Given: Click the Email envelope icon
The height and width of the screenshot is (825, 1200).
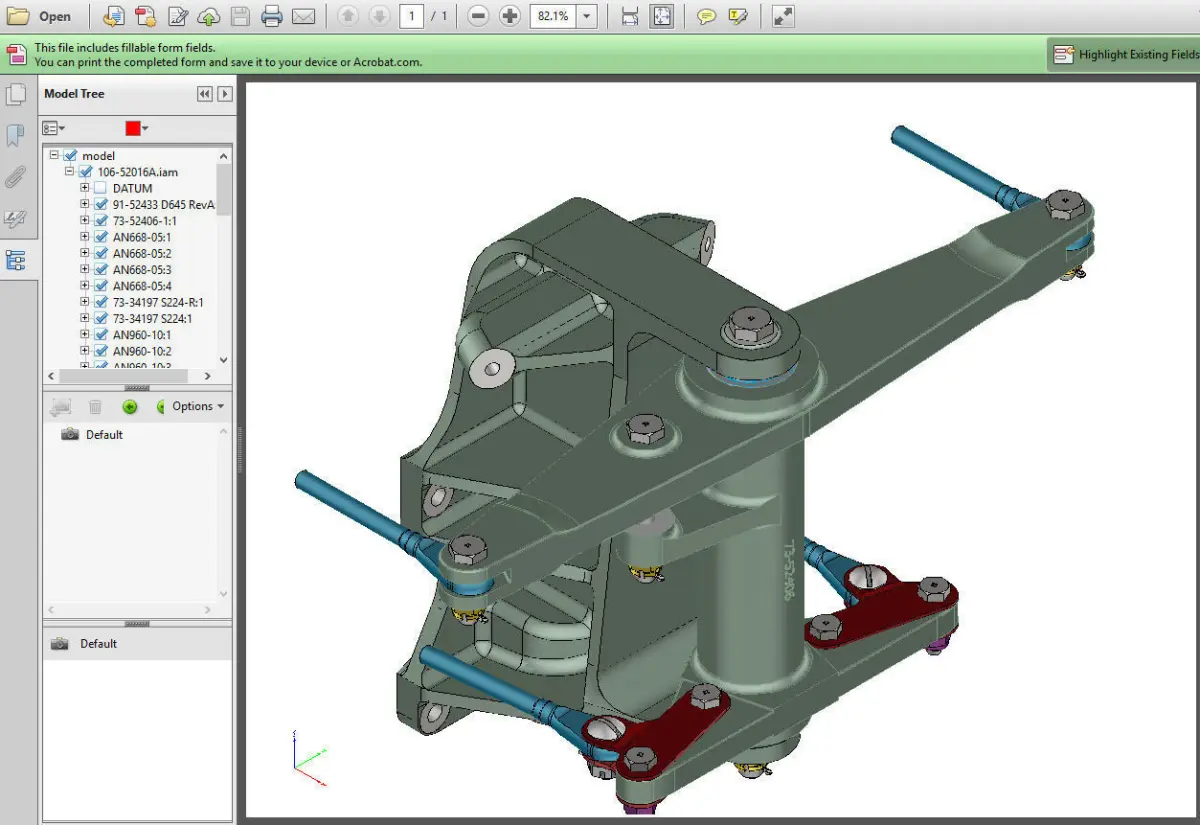Looking at the screenshot, I should pos(303,16).
